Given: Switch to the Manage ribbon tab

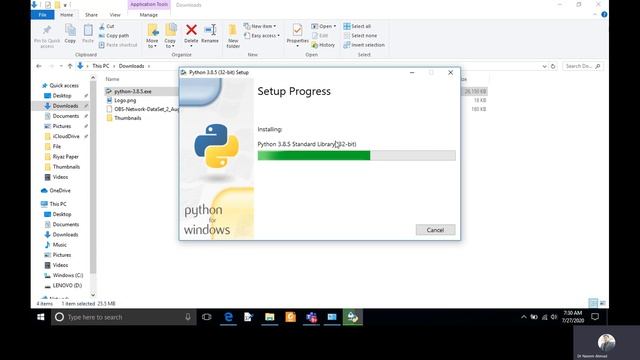Looking at the screenshot, I should pos(149,15).
